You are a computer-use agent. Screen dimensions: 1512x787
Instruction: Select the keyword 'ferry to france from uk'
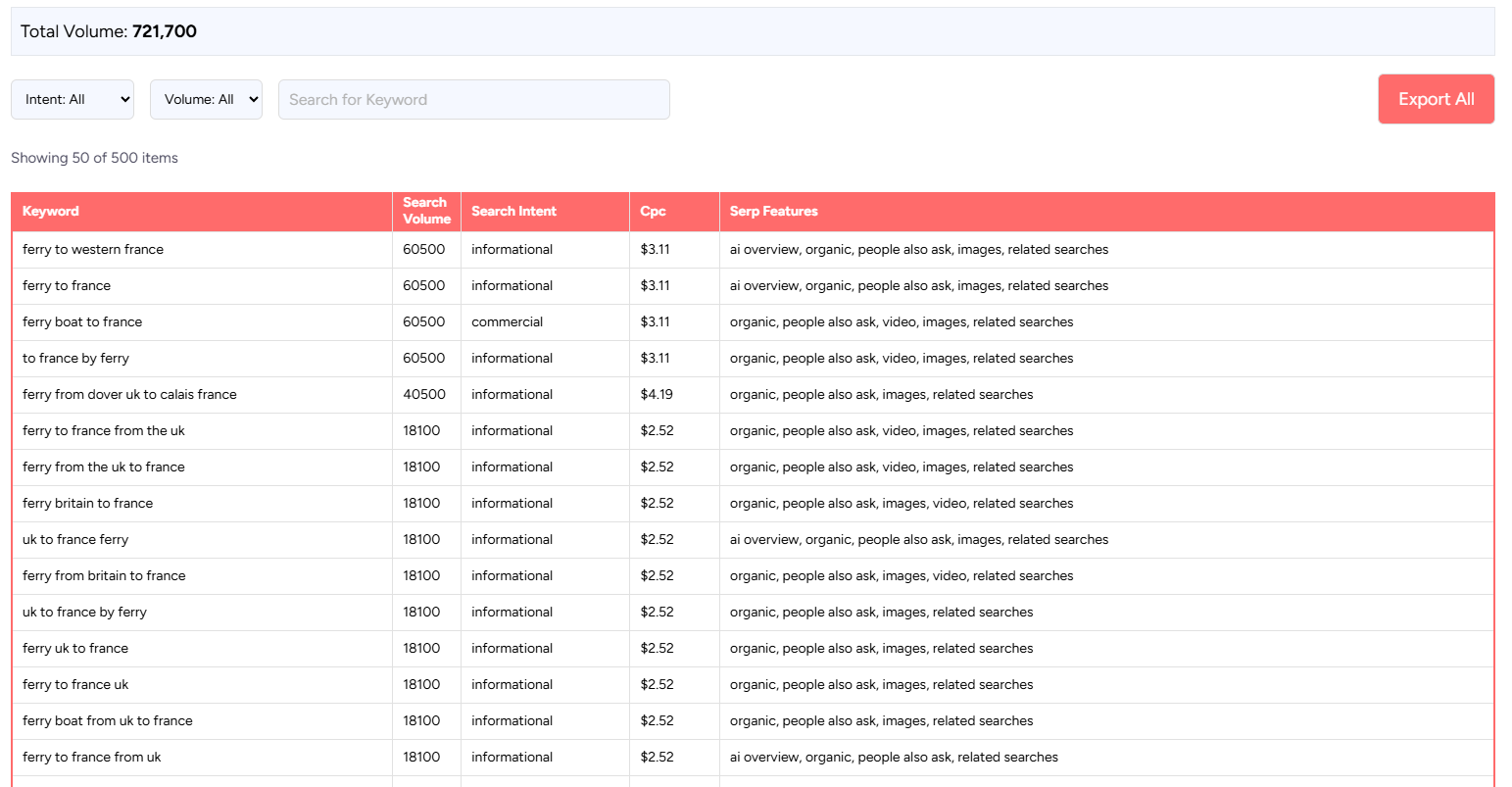coord(91,757)
